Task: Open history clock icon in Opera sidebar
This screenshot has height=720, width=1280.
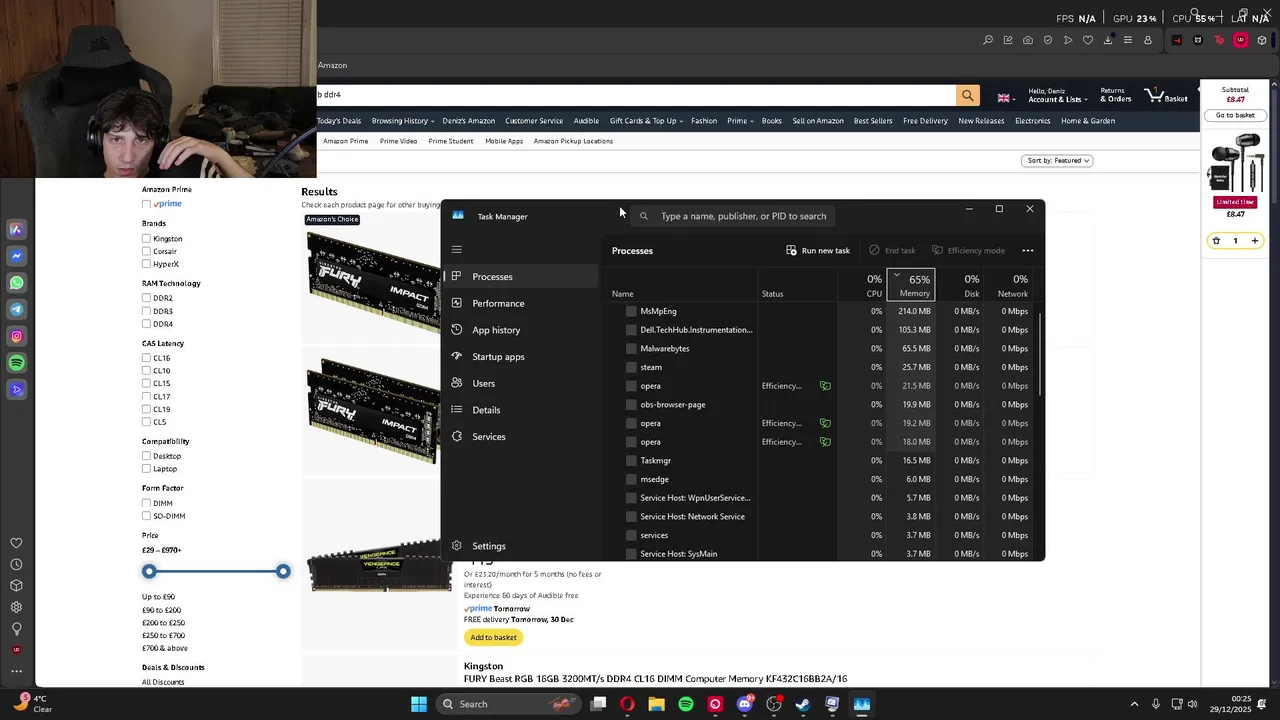Action: pos(16,564)
